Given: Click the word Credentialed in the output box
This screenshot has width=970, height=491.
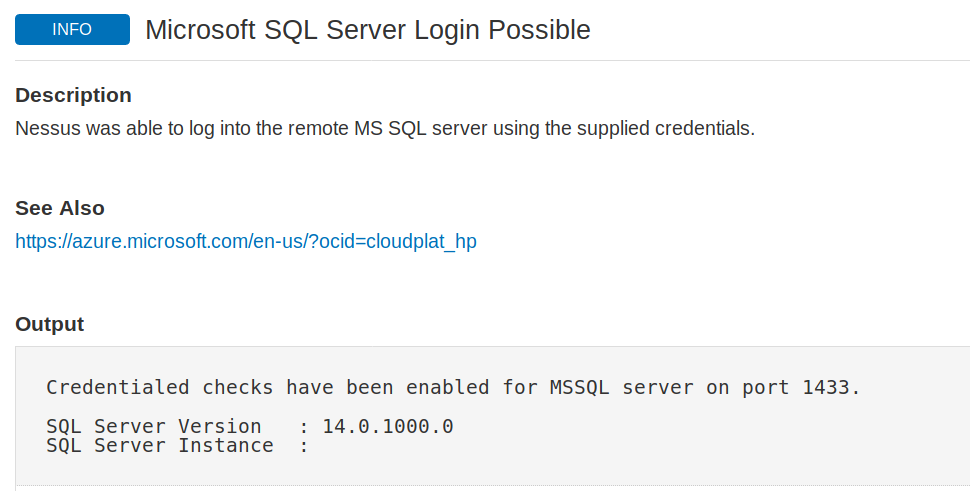Looking at the screenshot, I should pyautogui.click(x=118, y=387).
